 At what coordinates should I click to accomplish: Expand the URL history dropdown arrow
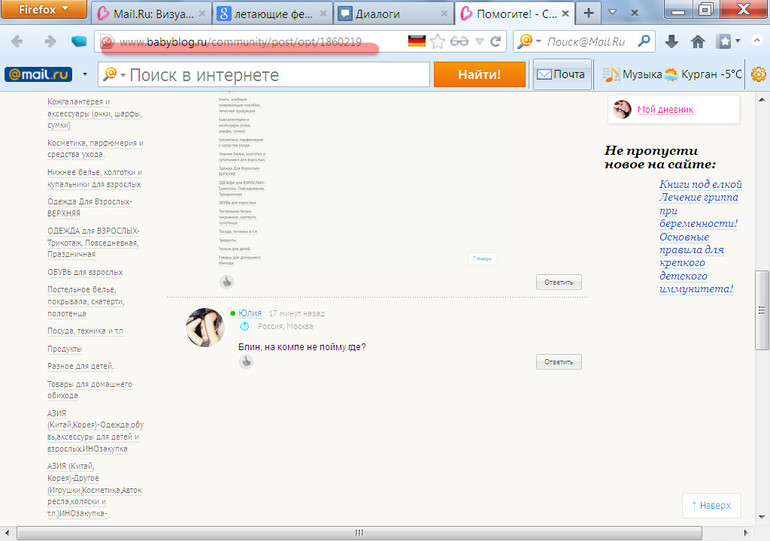pyautogui.click(x=478, y=42)
